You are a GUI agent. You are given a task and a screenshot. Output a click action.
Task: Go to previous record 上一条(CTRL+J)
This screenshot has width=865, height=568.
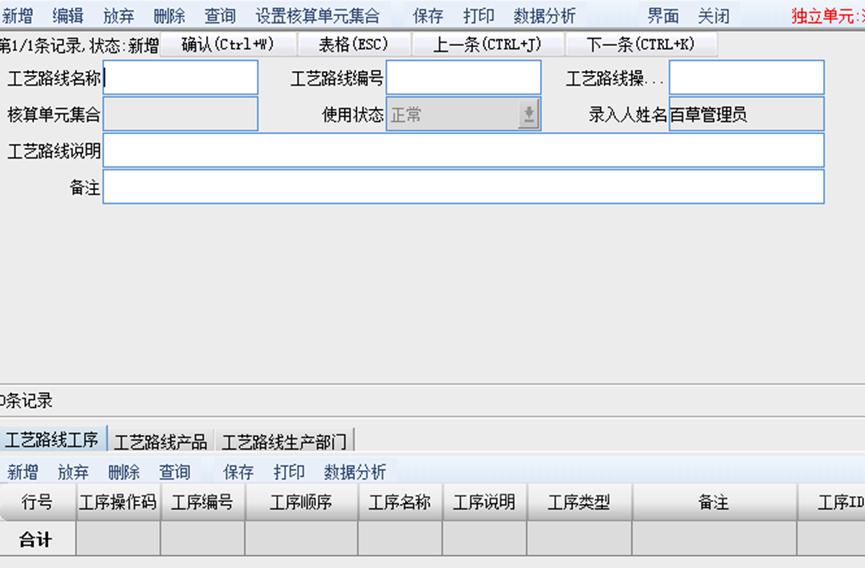tap(488, 44)
